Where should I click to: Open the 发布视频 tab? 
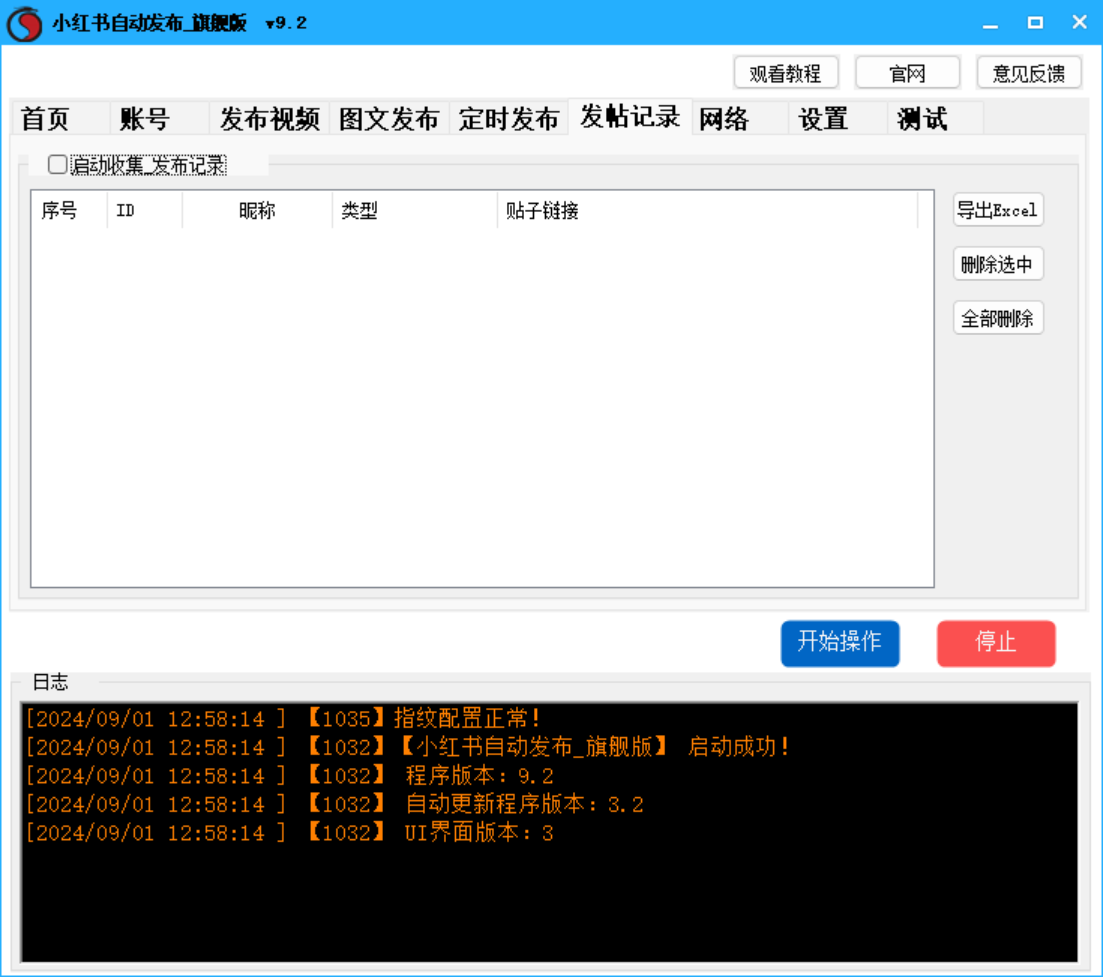(269, 118)
